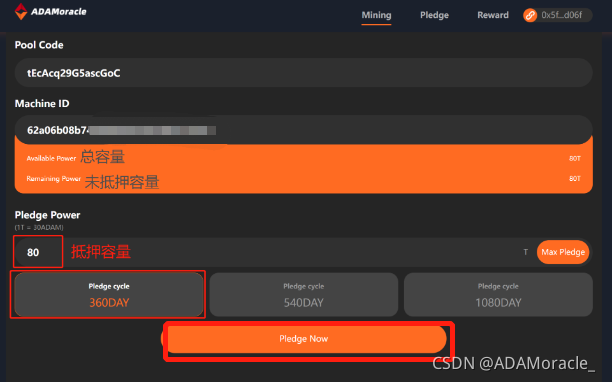Select the 360DAY pledge cycle
Image resolution: width=612 pixels, height=382 pixels.
coord(109,295)
